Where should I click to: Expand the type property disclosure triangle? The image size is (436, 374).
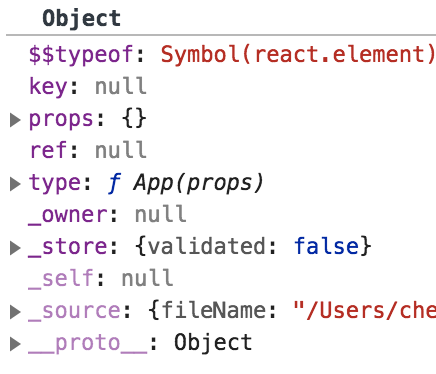(15, 184)
